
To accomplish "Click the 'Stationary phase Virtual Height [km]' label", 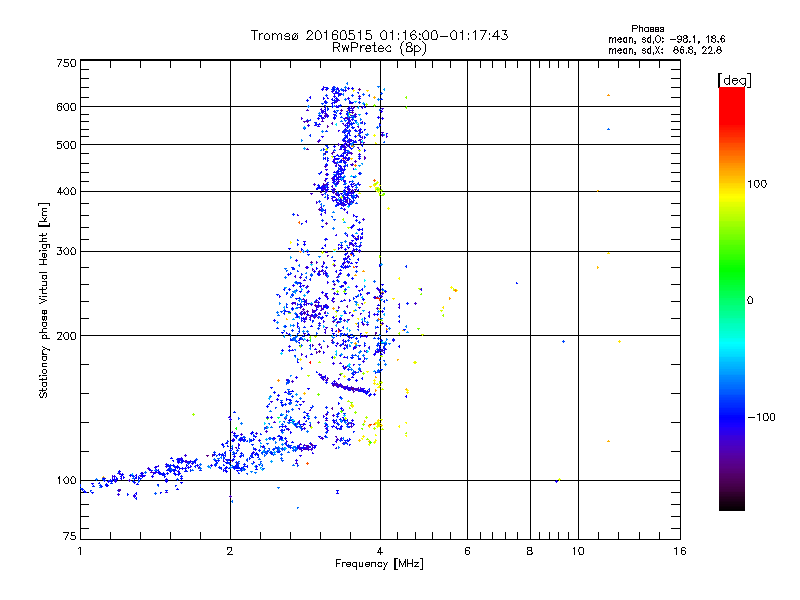I will (x=44, y=301).
